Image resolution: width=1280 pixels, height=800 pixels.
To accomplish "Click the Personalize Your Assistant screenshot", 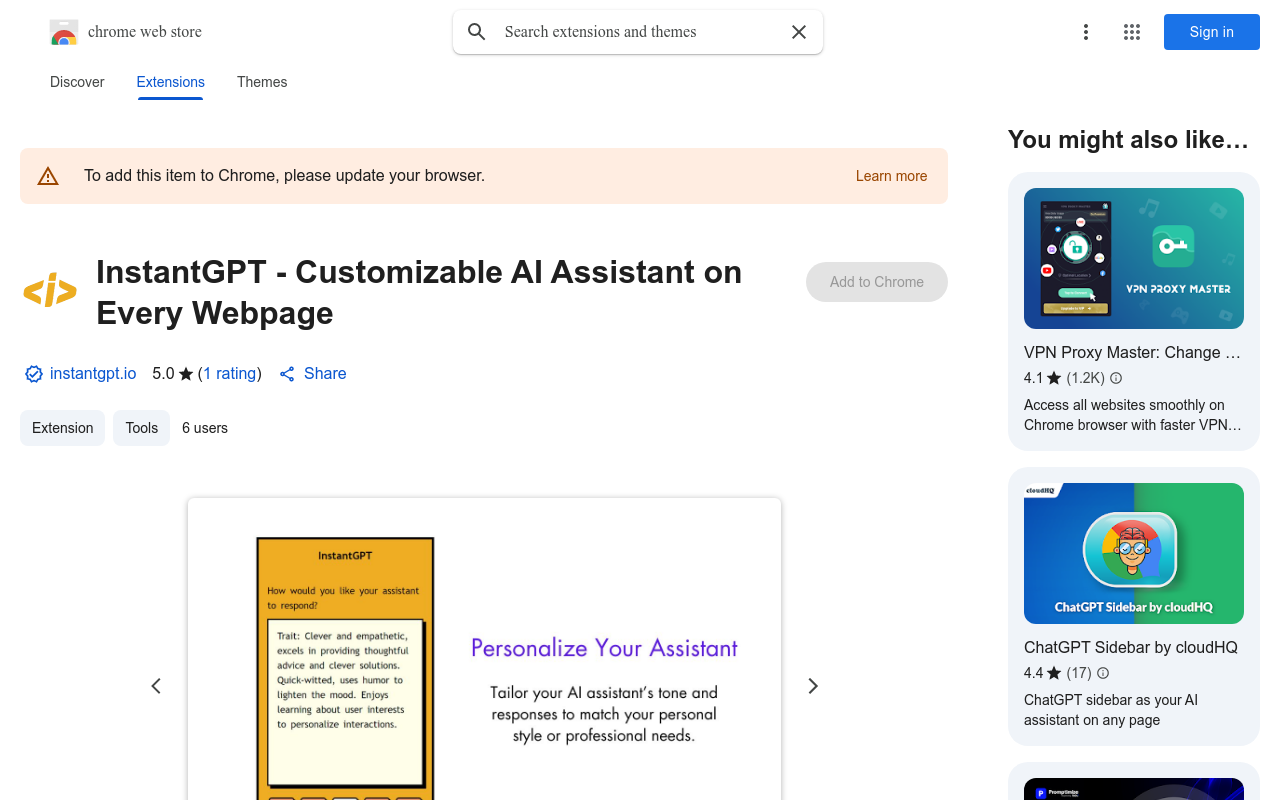I will [484, 649].
